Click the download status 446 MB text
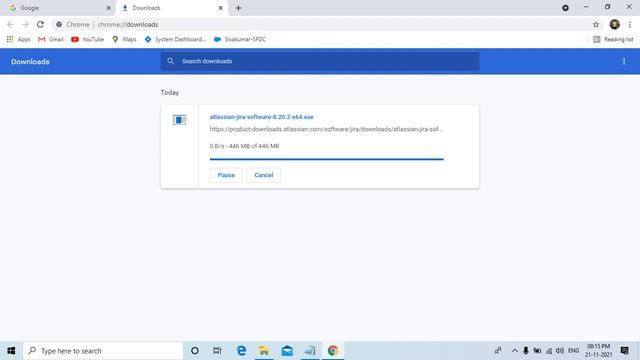Screen dimensions: 640x360 [x=244, y=146]
